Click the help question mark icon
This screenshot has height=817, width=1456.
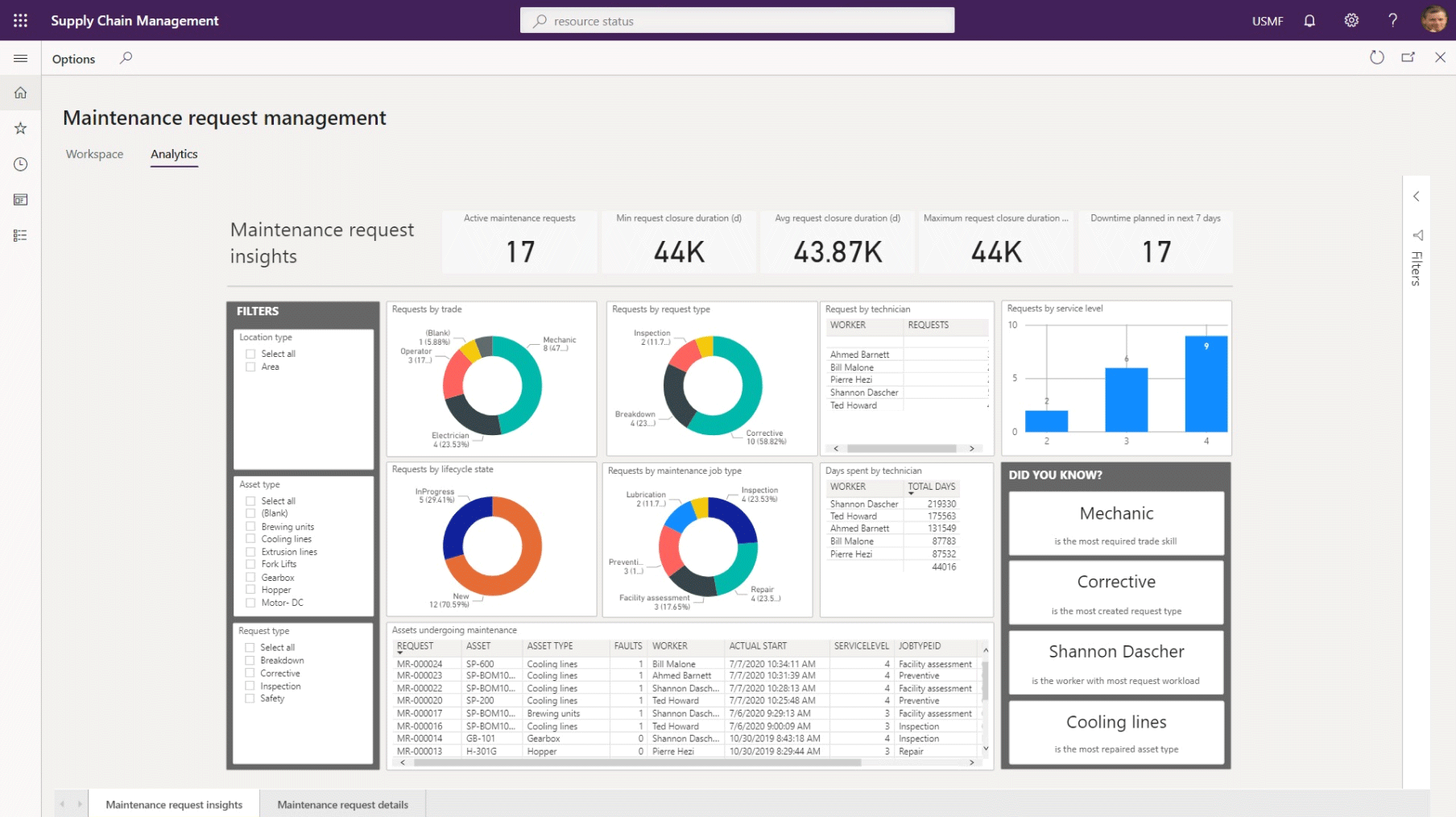point(1392,21)
